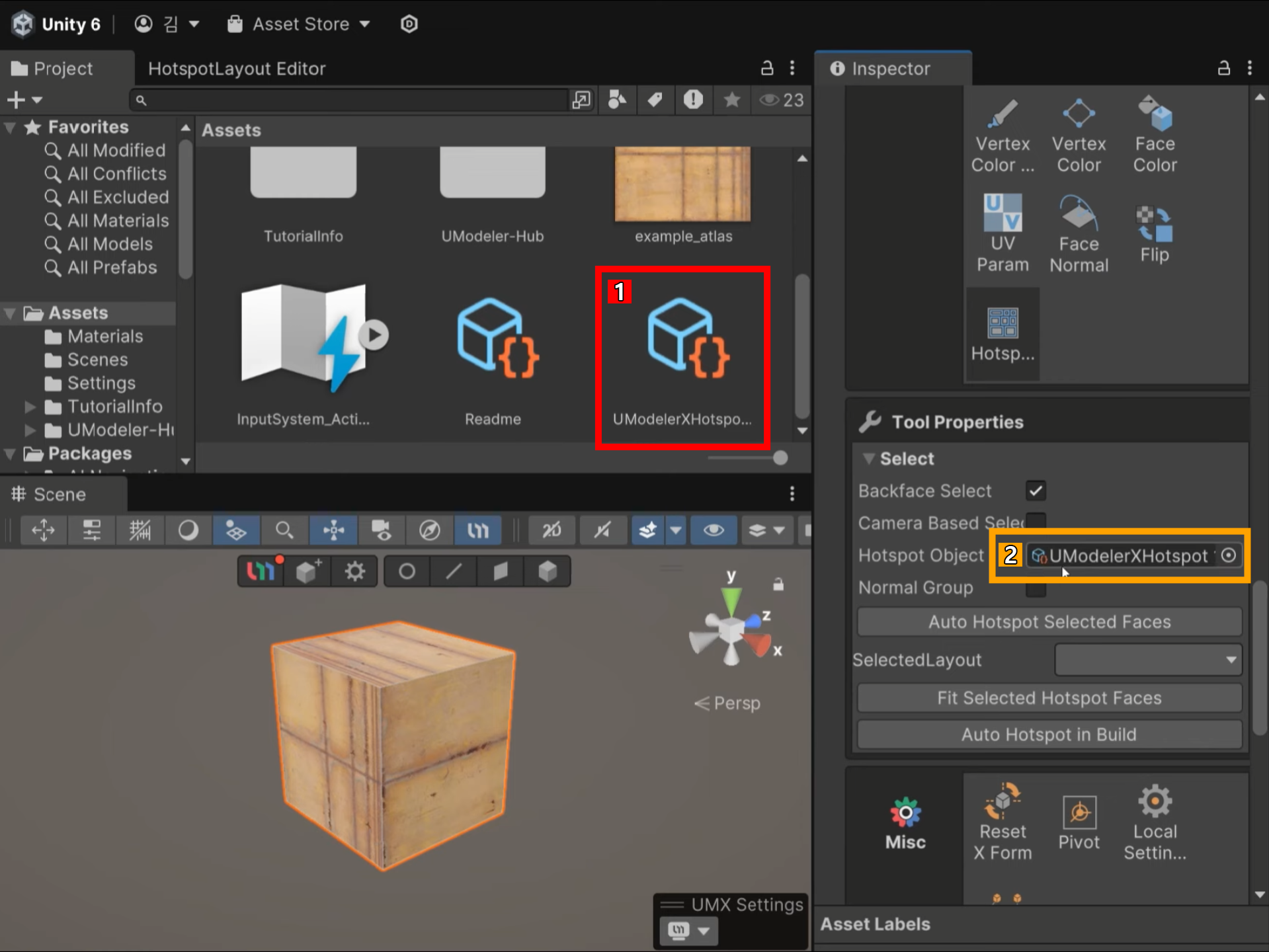Click the Search by Type icon
This screenshot has width=1269, height=952.
click(x=617, y=100)
